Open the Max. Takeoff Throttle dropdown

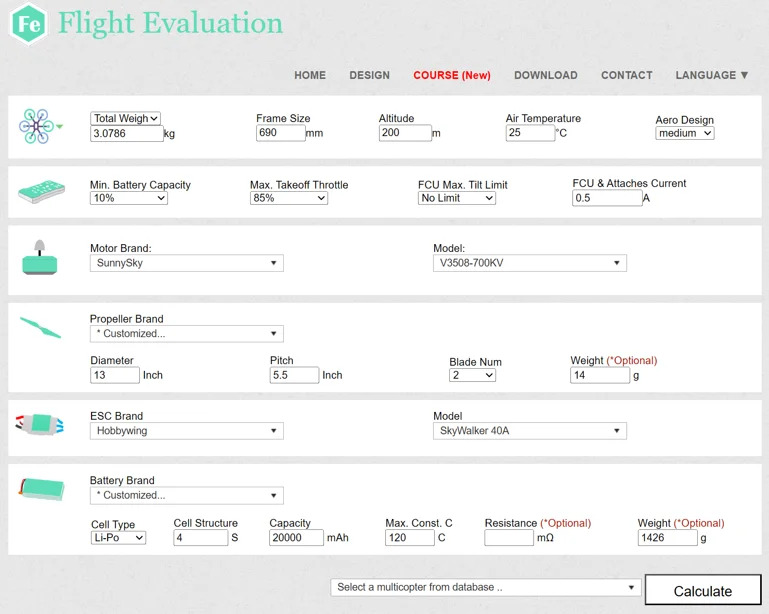point(289,198)
